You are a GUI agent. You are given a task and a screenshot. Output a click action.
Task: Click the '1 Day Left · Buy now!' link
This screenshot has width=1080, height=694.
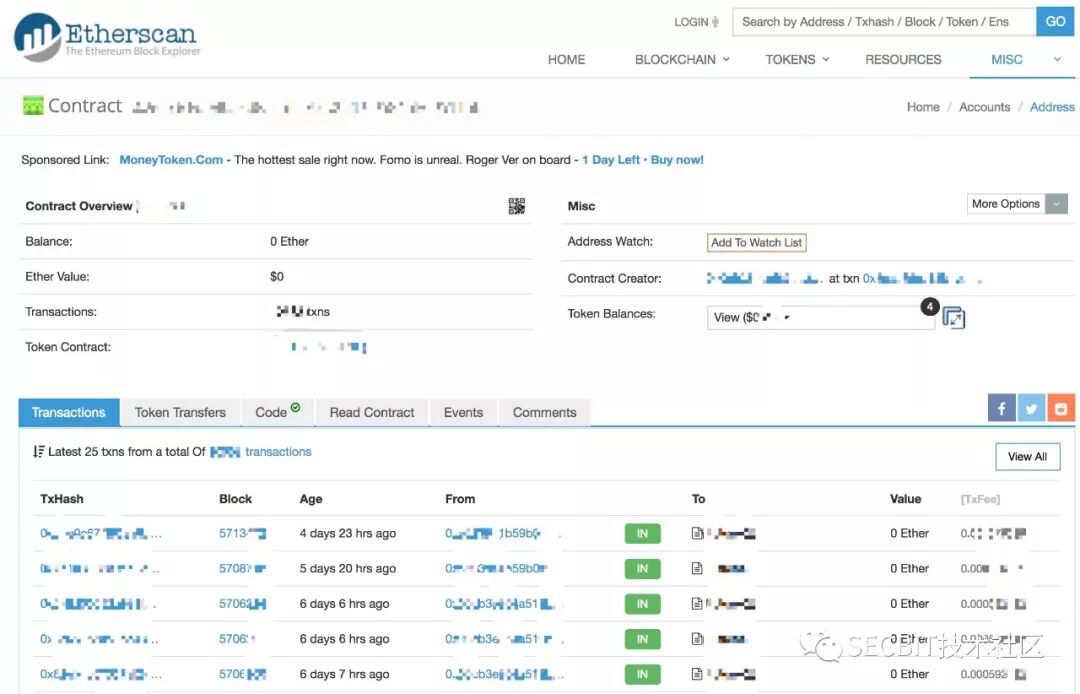[643, 160]
